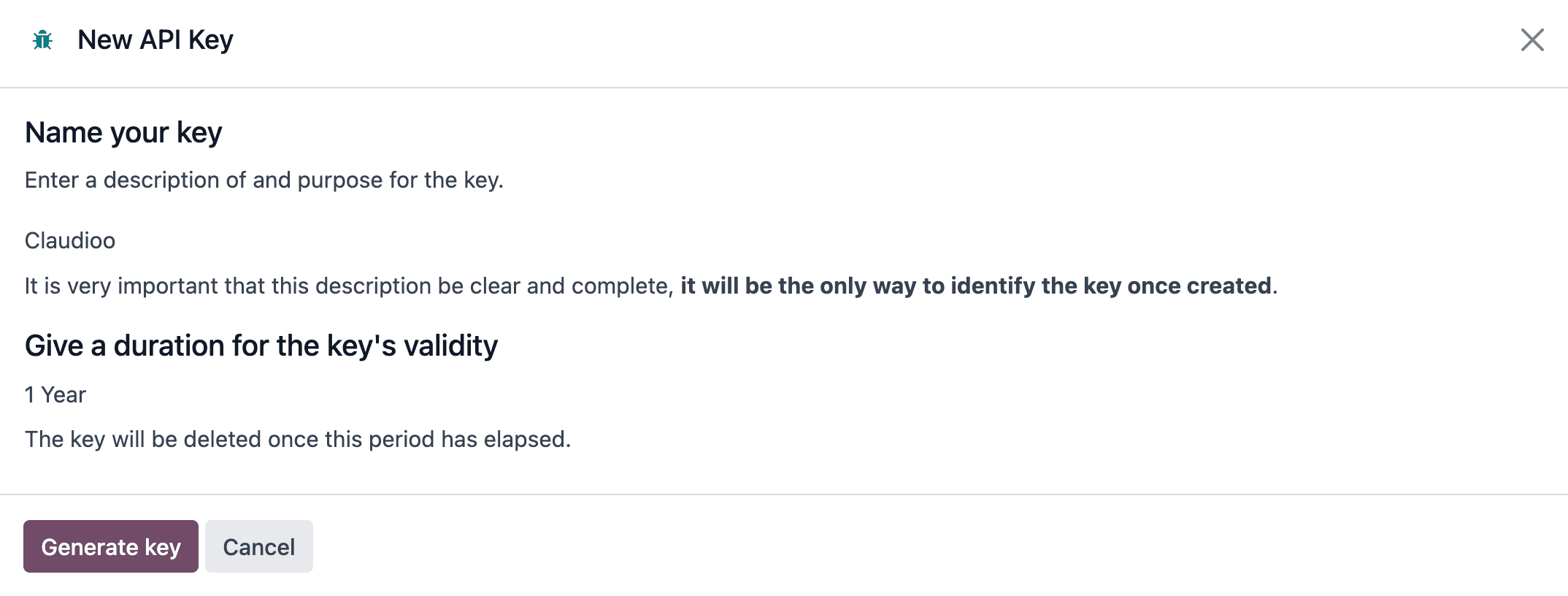The height and width of the screenshot is (596, 1568).
Task: Change the key validity from 1 Year
Action: tap(784, 394)
